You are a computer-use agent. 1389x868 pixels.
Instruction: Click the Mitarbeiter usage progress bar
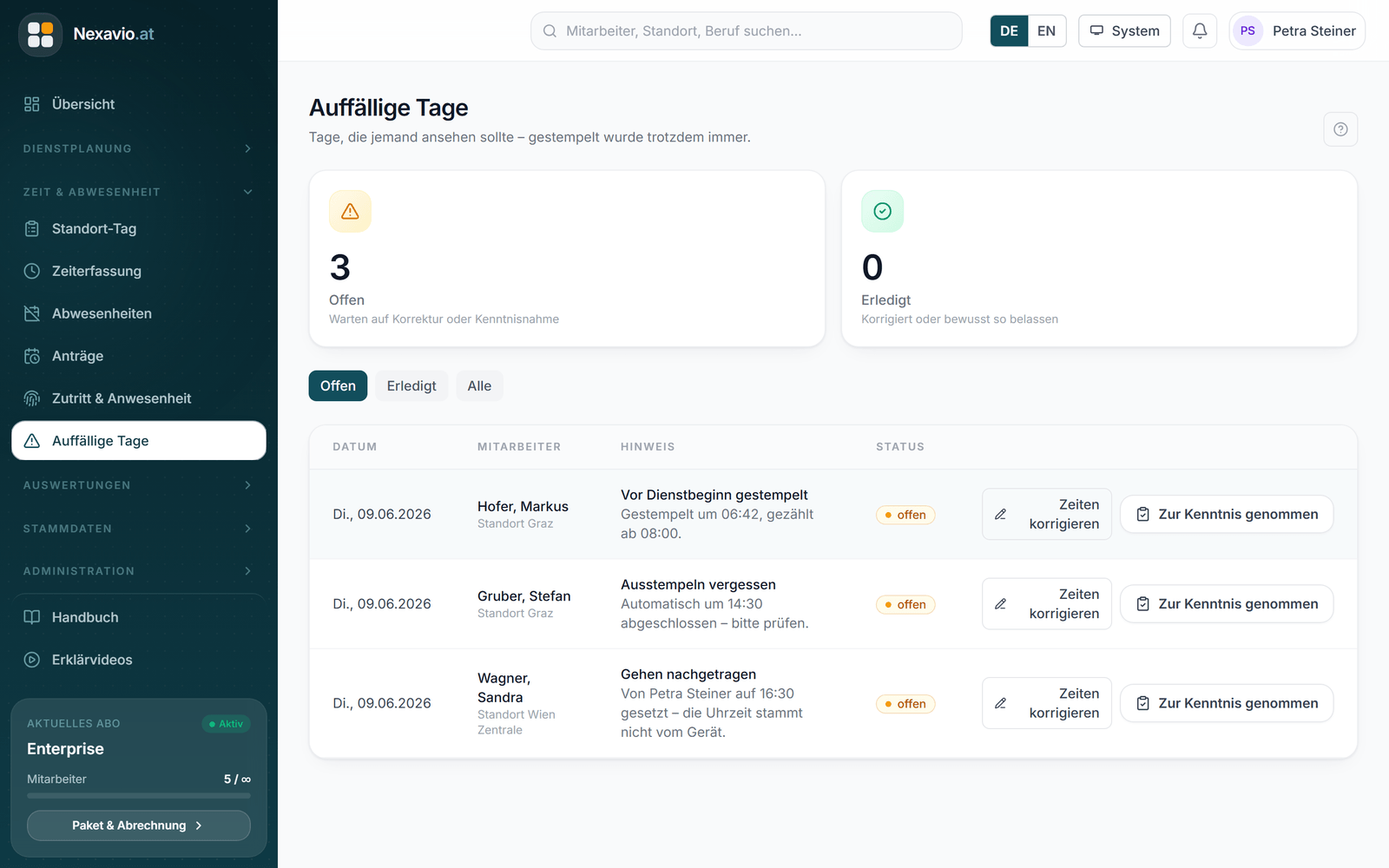(139, 795)
